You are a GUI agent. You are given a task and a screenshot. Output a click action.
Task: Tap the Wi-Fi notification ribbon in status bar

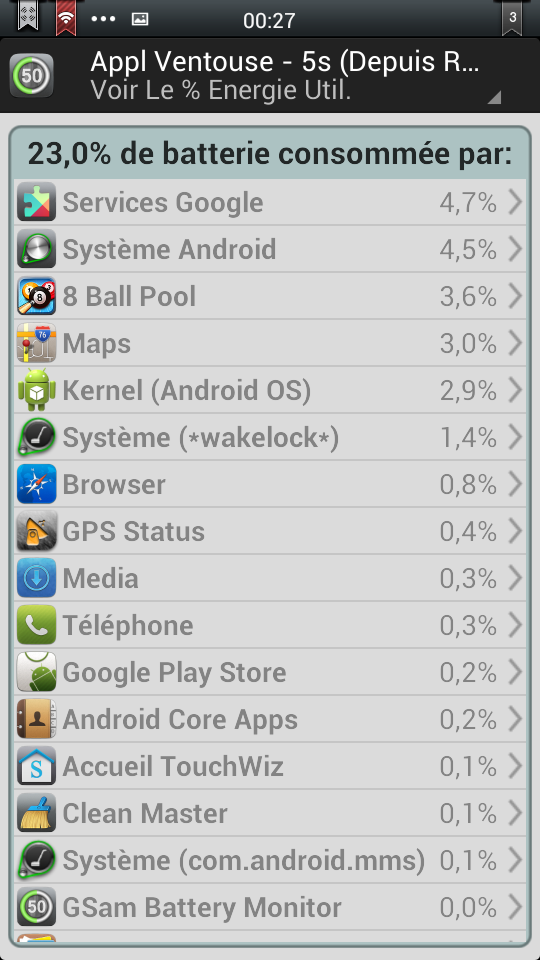[x=66, y=17]
